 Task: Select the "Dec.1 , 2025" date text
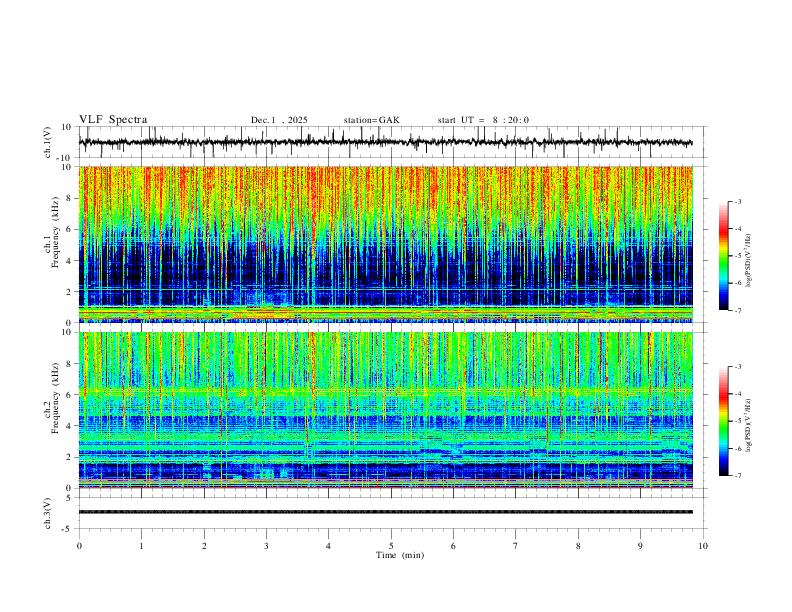click(279, 120)
